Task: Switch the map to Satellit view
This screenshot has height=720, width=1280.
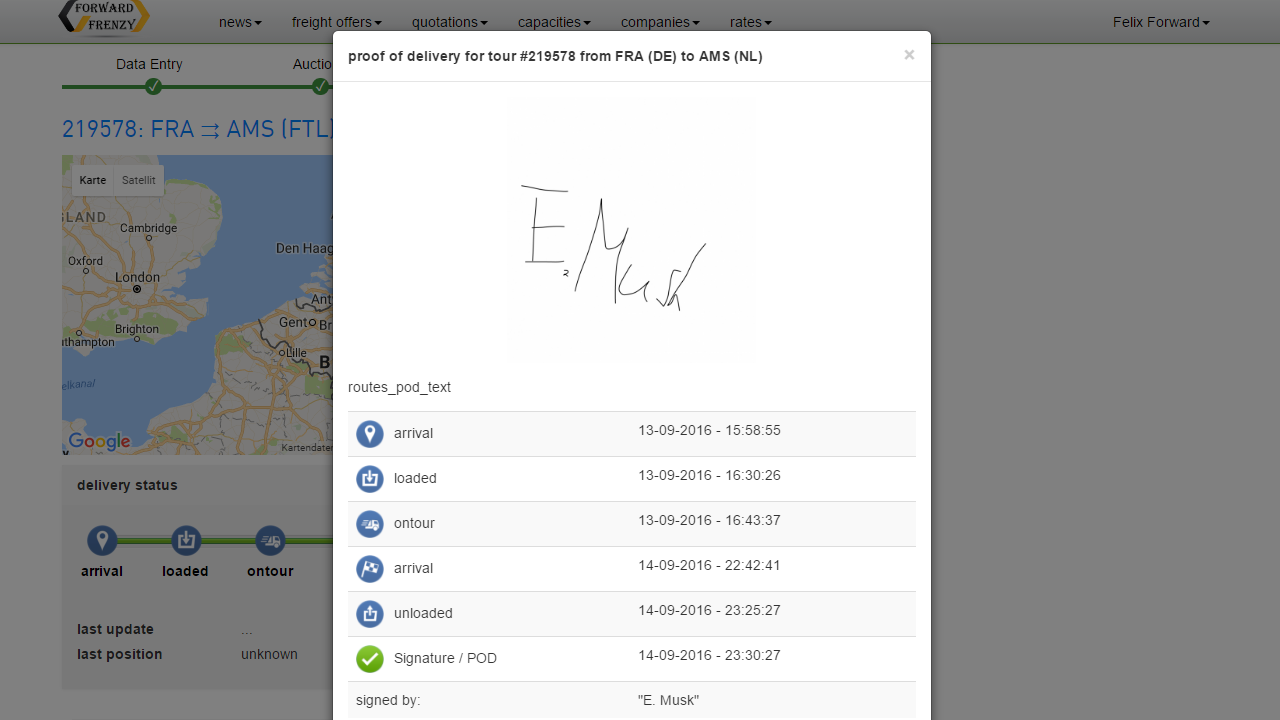Action: point(139,181)
